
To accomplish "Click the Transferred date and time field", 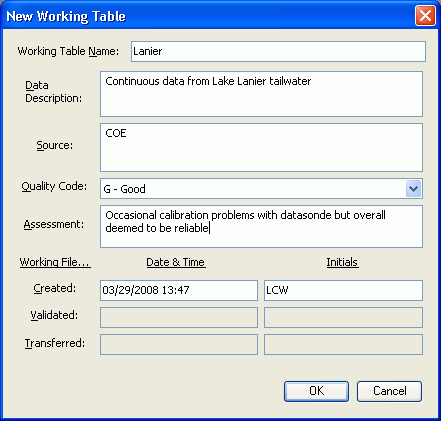I will [179, 344].
